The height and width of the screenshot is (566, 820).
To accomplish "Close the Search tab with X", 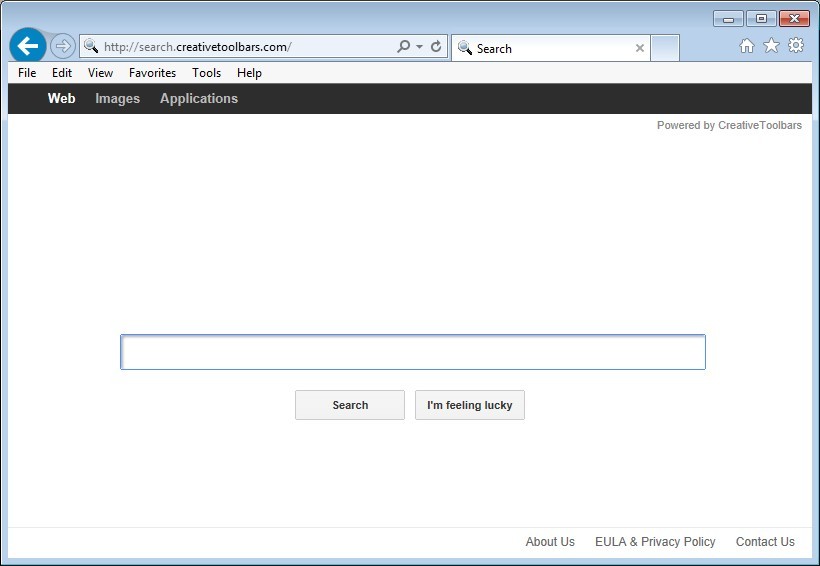I will 640,48.
